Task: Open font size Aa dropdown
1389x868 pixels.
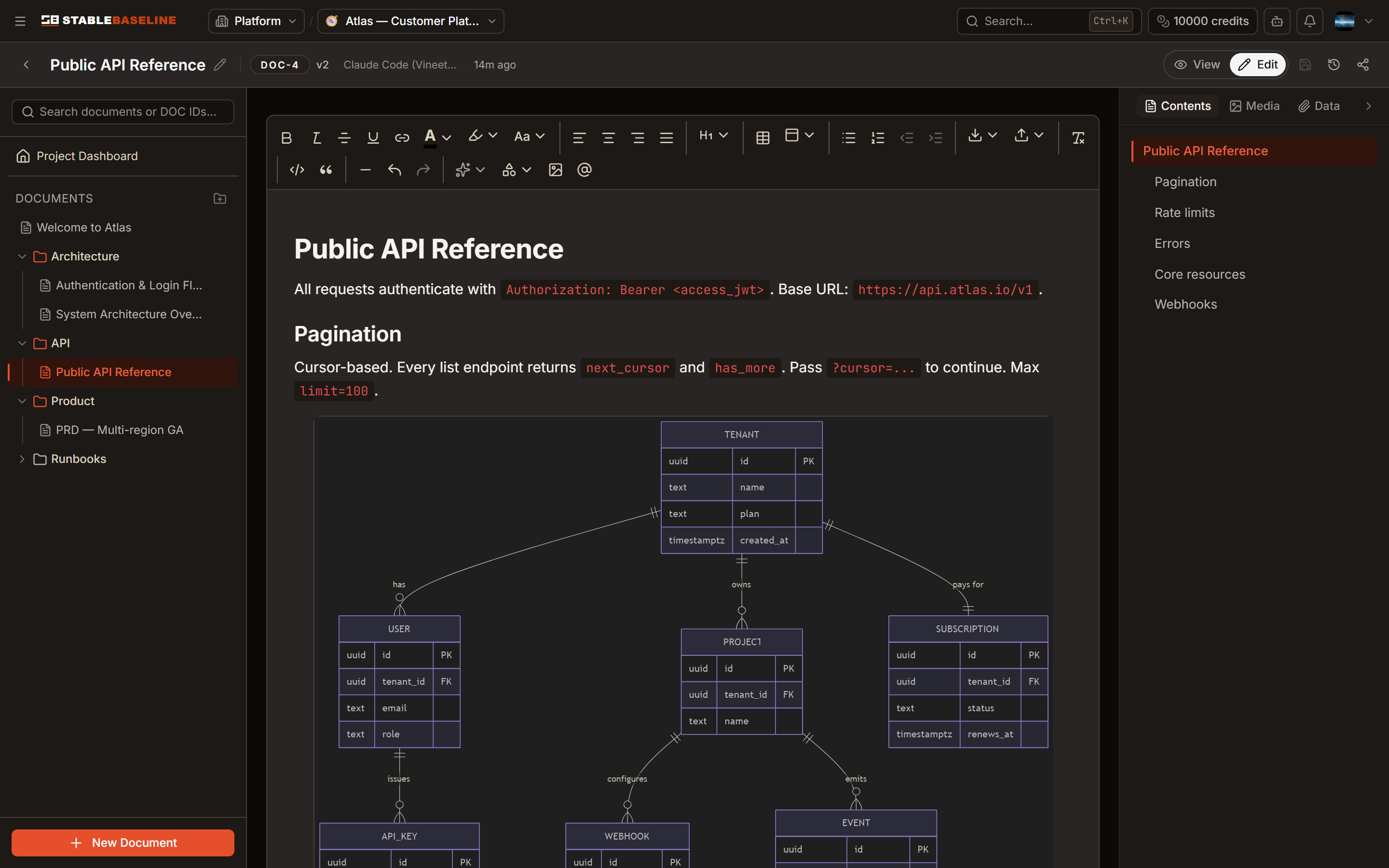Action: [529, 136]
